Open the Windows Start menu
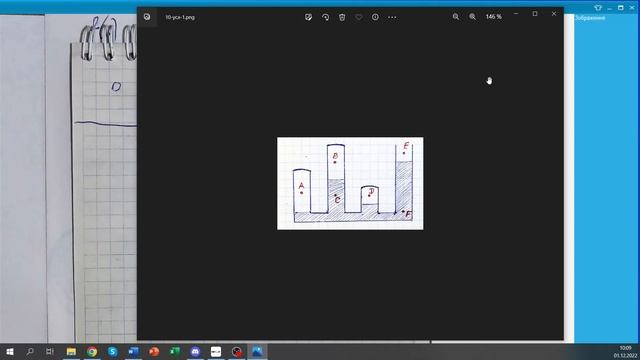640x360 pixels. pos(9,351)
